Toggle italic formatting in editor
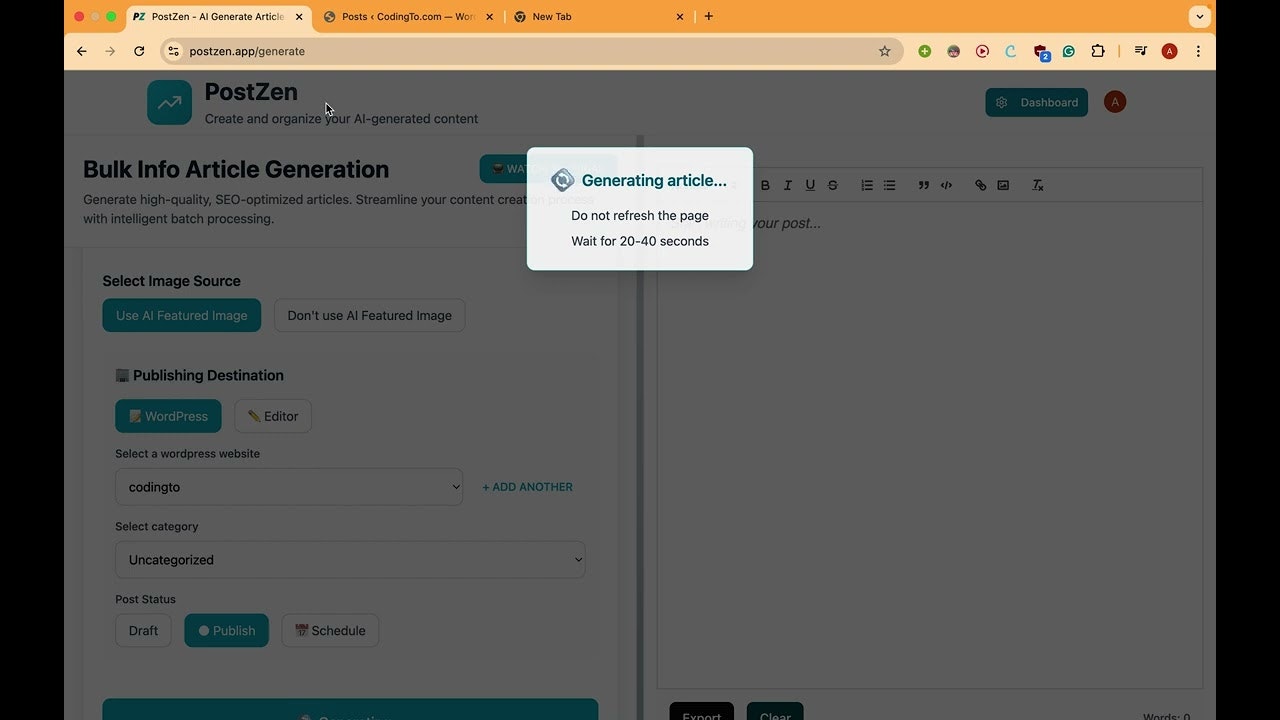 pos(788,185)
